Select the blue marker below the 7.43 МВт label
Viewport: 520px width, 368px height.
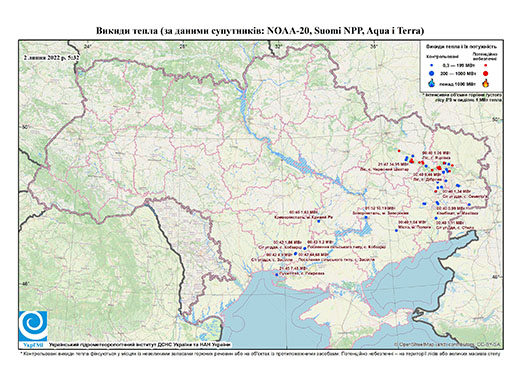(x=276, y=274)
